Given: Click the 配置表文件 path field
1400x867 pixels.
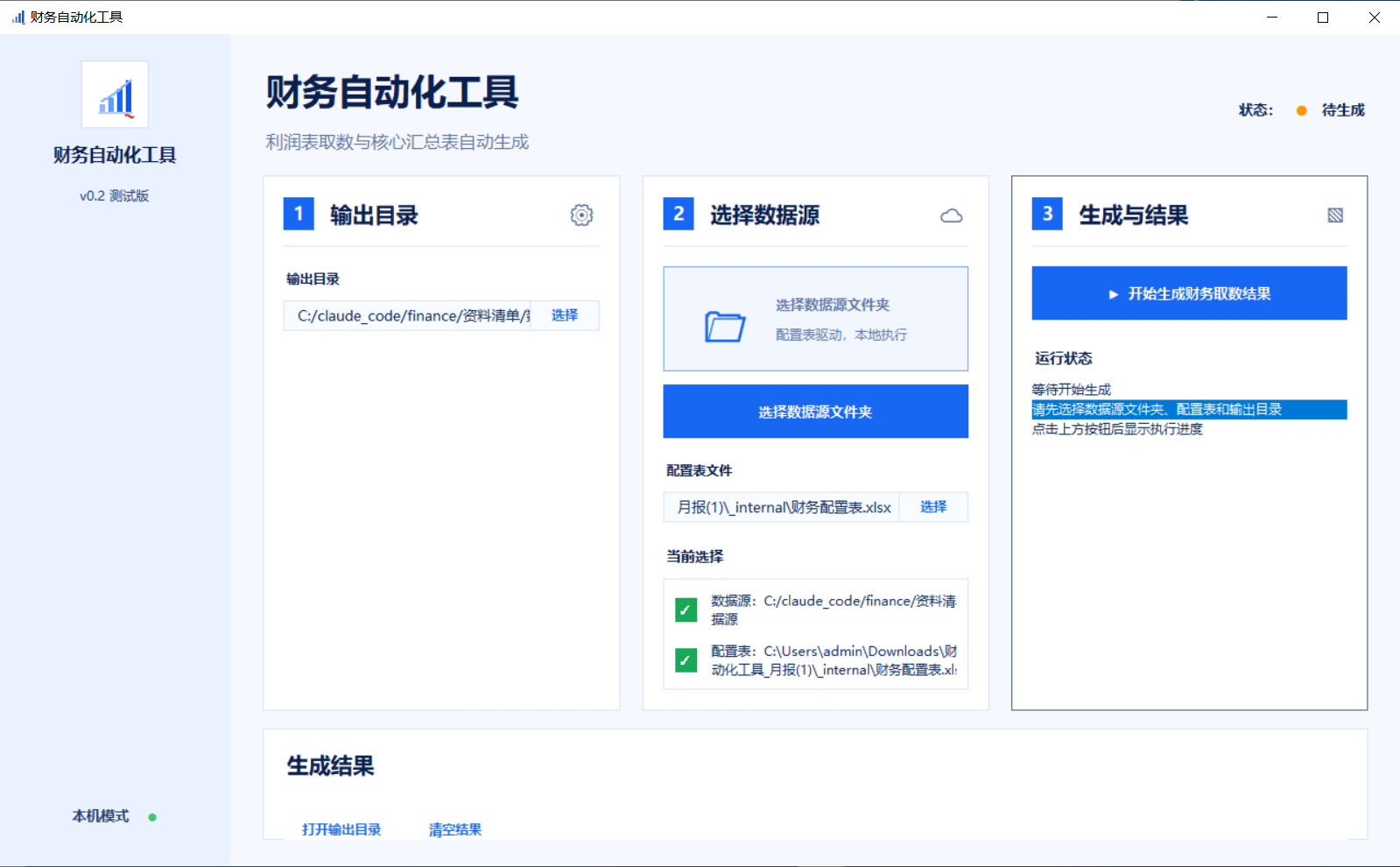Looking at the screenshot, I should (782, 507).
